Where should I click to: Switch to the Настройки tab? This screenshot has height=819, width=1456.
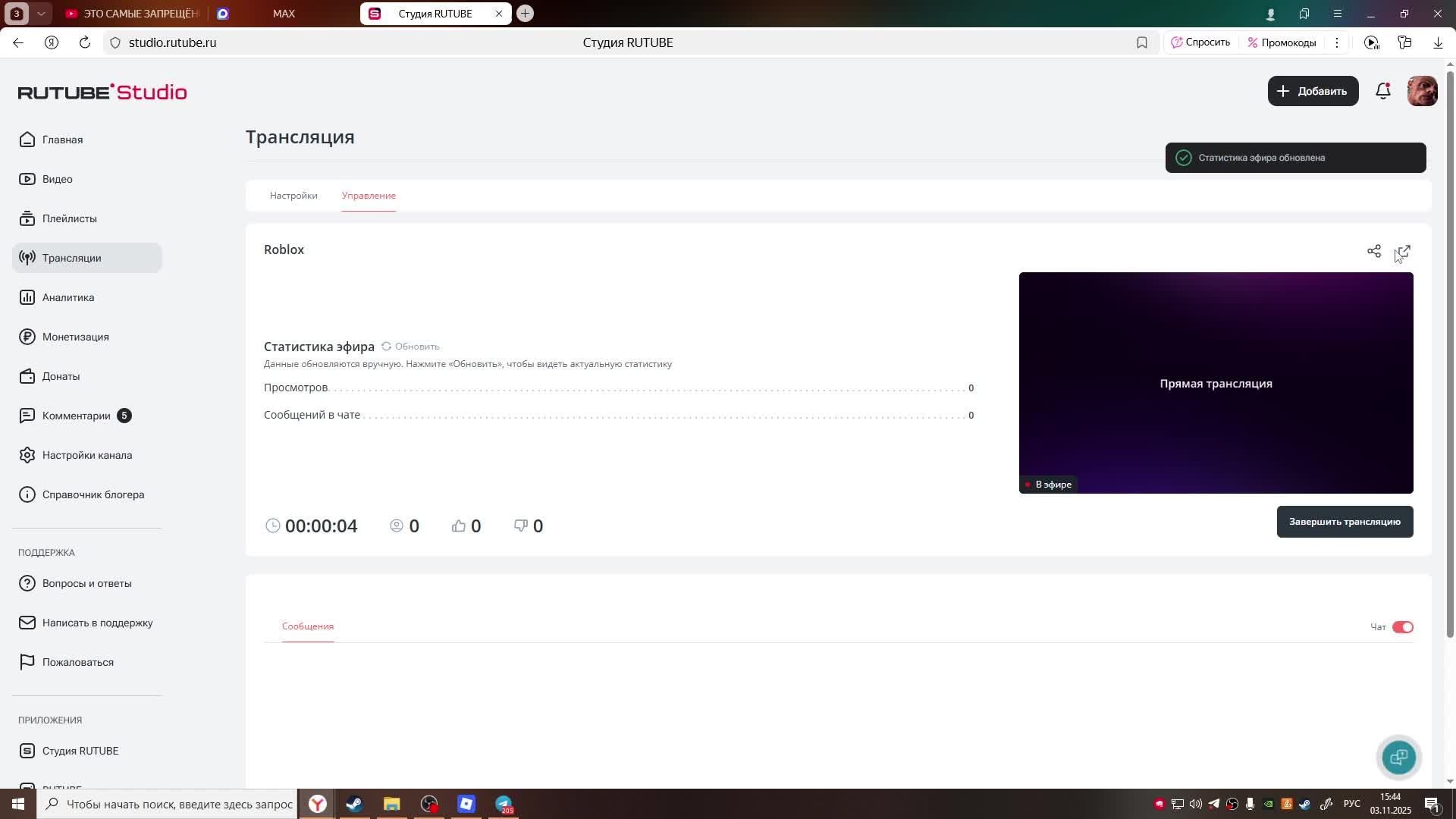pyautogui.click(x=293, y=196)
